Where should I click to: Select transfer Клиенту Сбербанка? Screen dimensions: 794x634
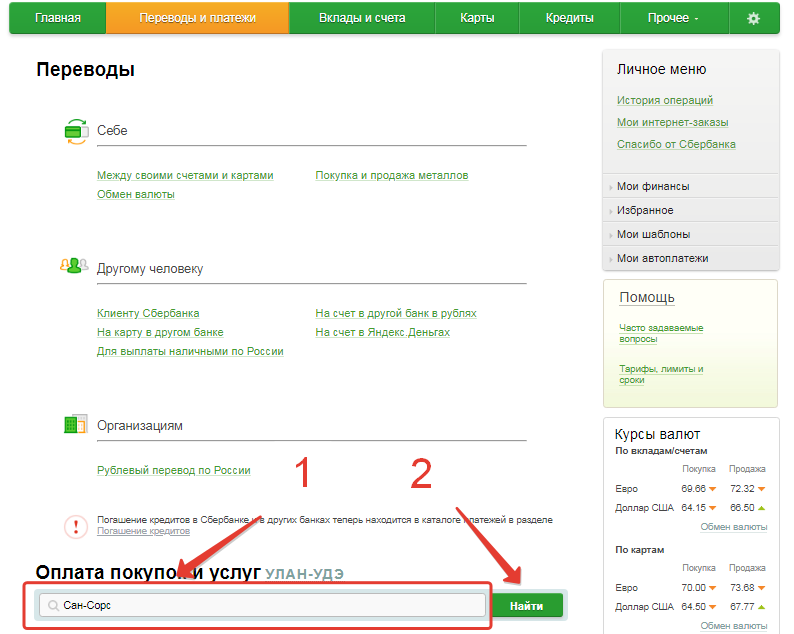pyautogui.click(x=148, y=313)
